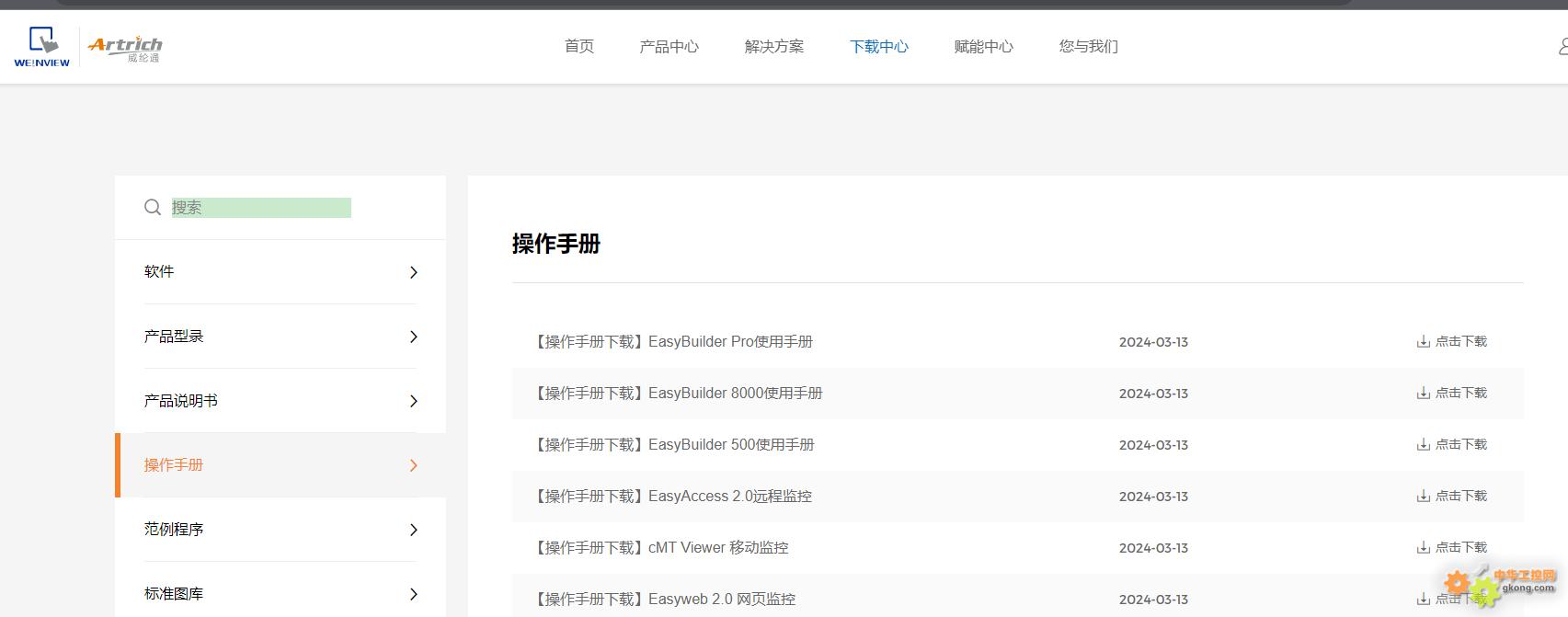1568x617 pixels.
Task: Select 产品型录 in the sidebar
Action: pyautogui.click(x=174, y=337)
